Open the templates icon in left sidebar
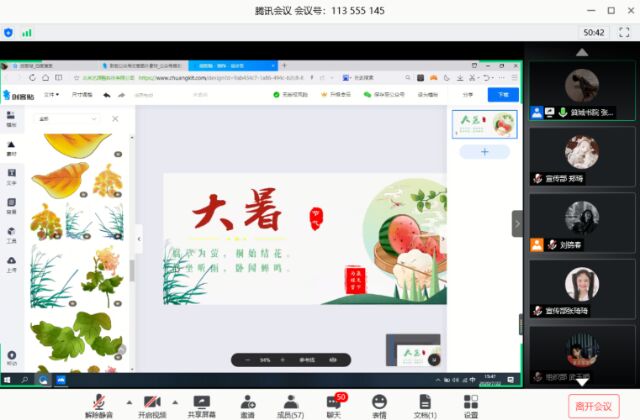This screenshot has height=420, width=640. [x=11, y=119]
